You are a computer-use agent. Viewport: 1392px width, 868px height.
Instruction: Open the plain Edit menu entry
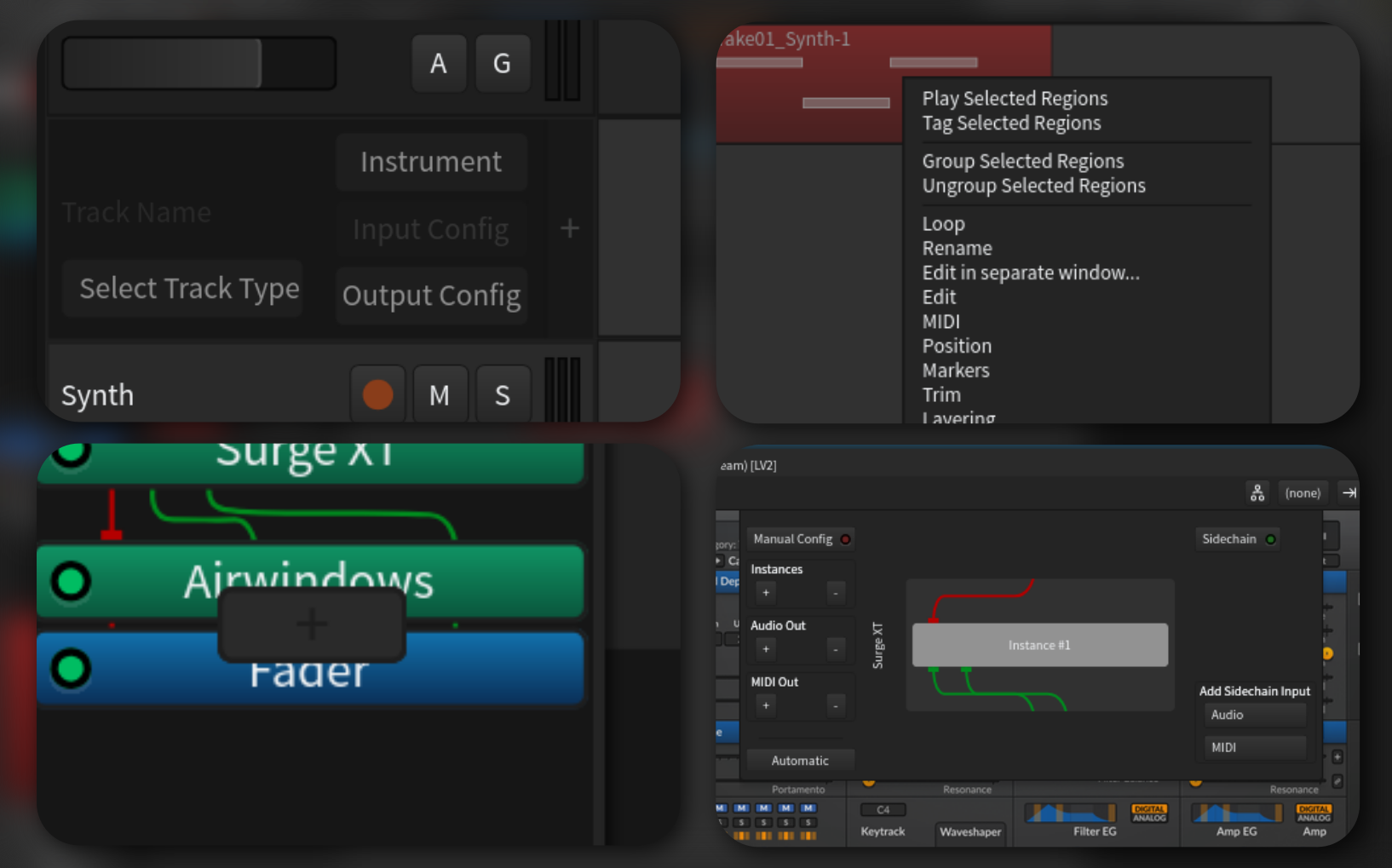(x=939, y=297)
